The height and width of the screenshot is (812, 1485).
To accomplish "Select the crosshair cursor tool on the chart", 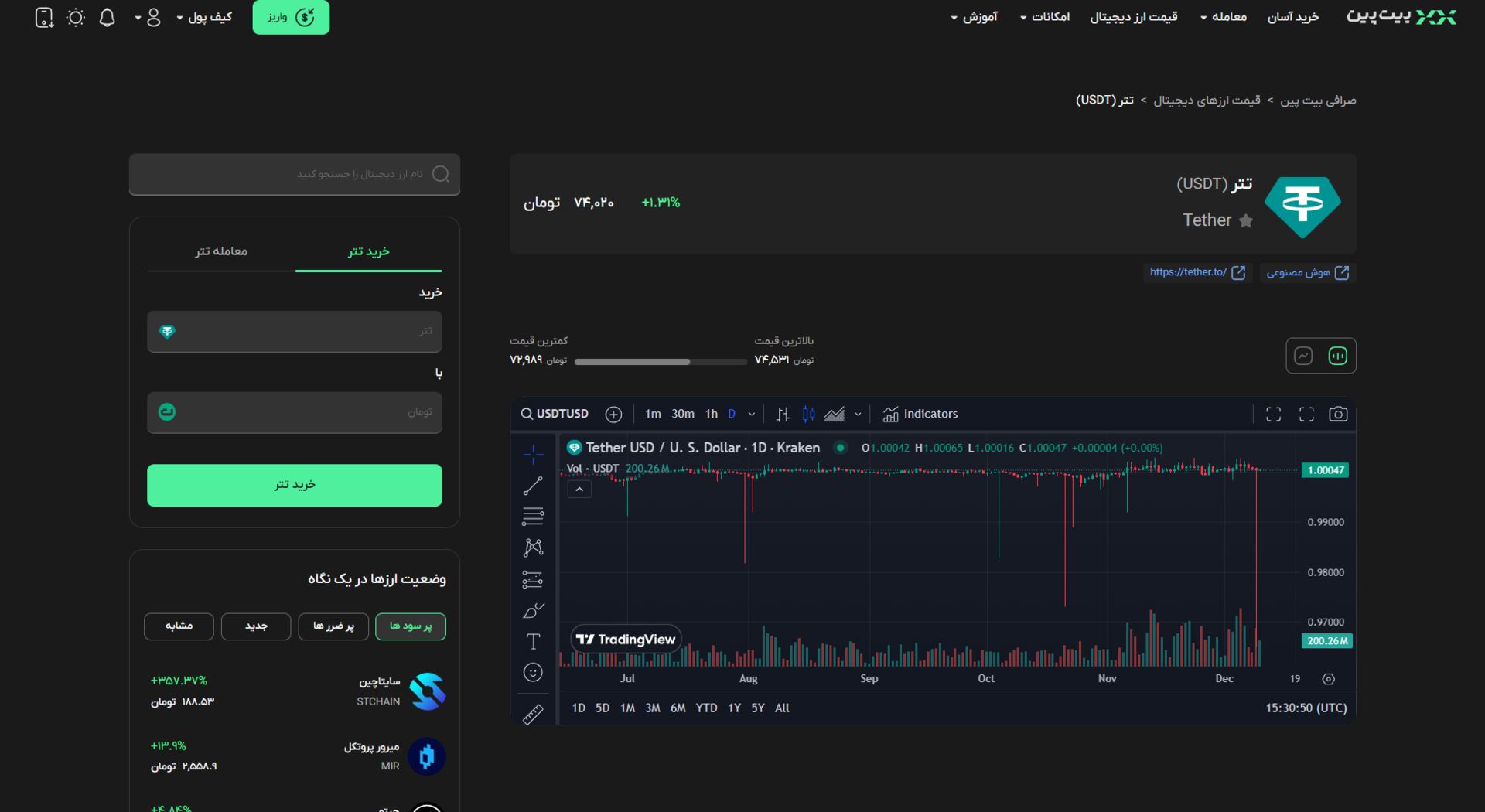I will 533,455.
